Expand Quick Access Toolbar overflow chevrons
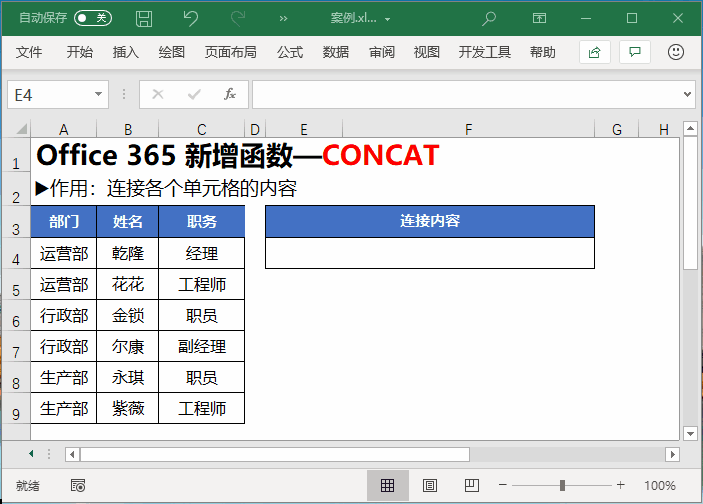This screenshot has width=703, height=504. 283,18
